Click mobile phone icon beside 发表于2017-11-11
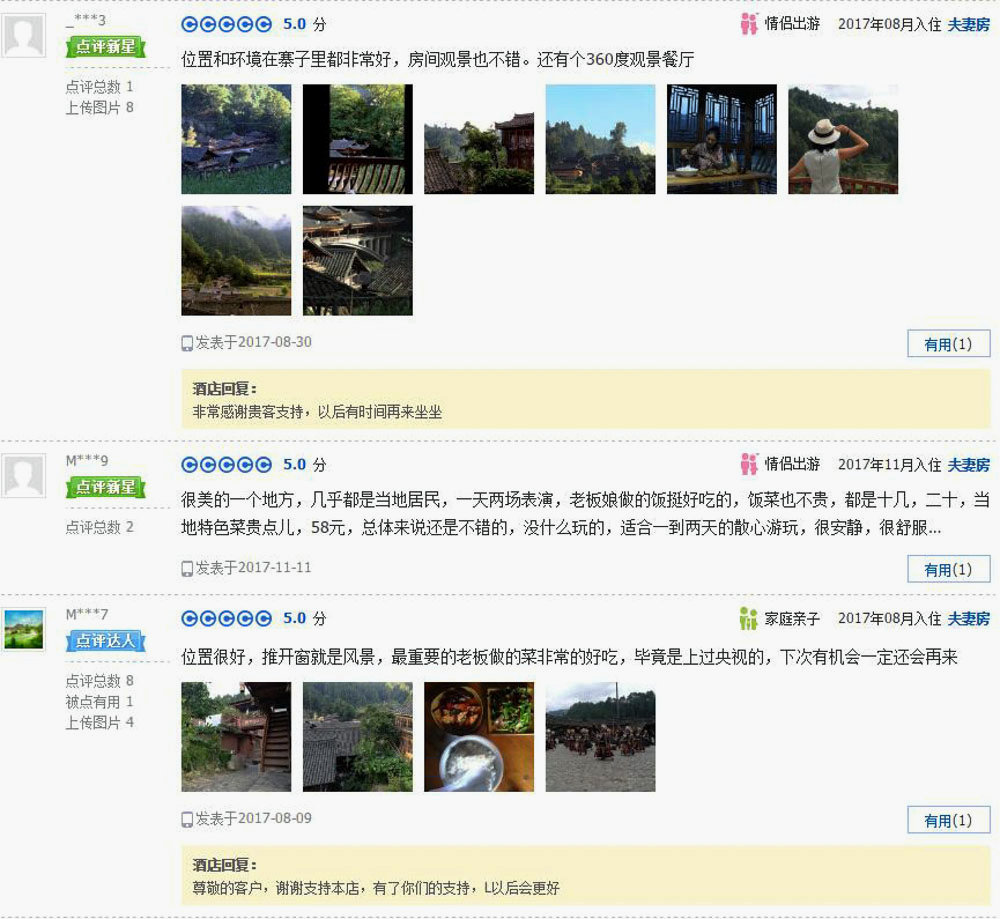Image resolution: width=1000 pixels, height=919 pixels. point(187,568)
